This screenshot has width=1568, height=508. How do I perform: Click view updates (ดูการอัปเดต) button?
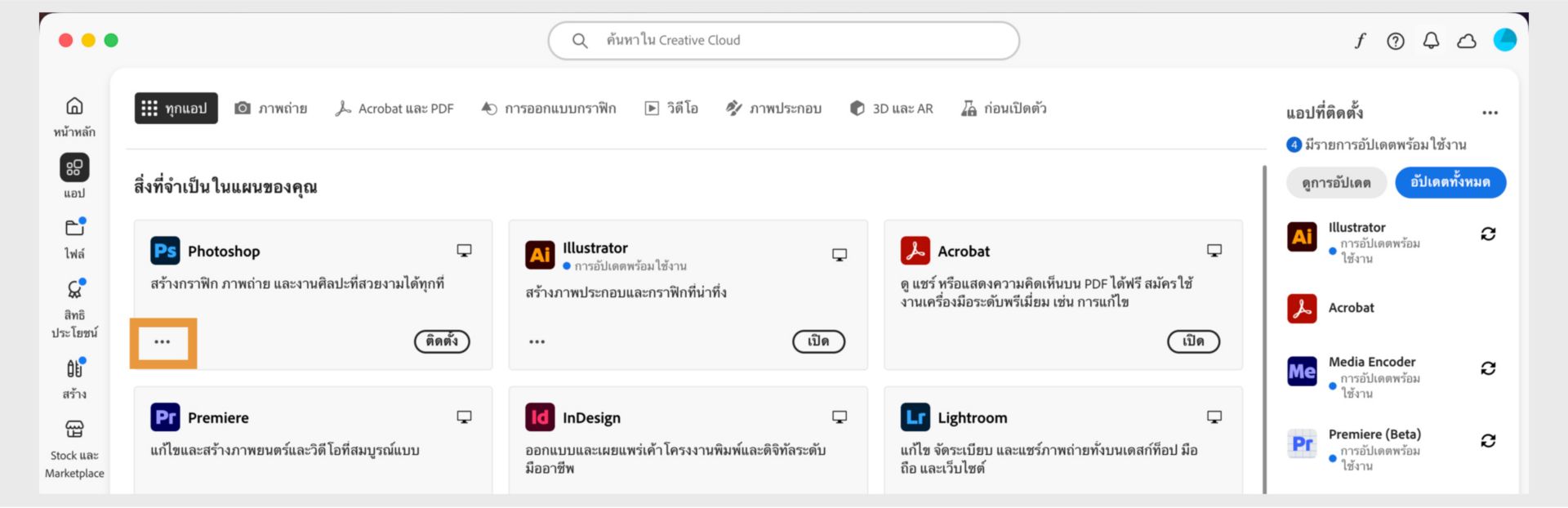(x=1336, y=182)
